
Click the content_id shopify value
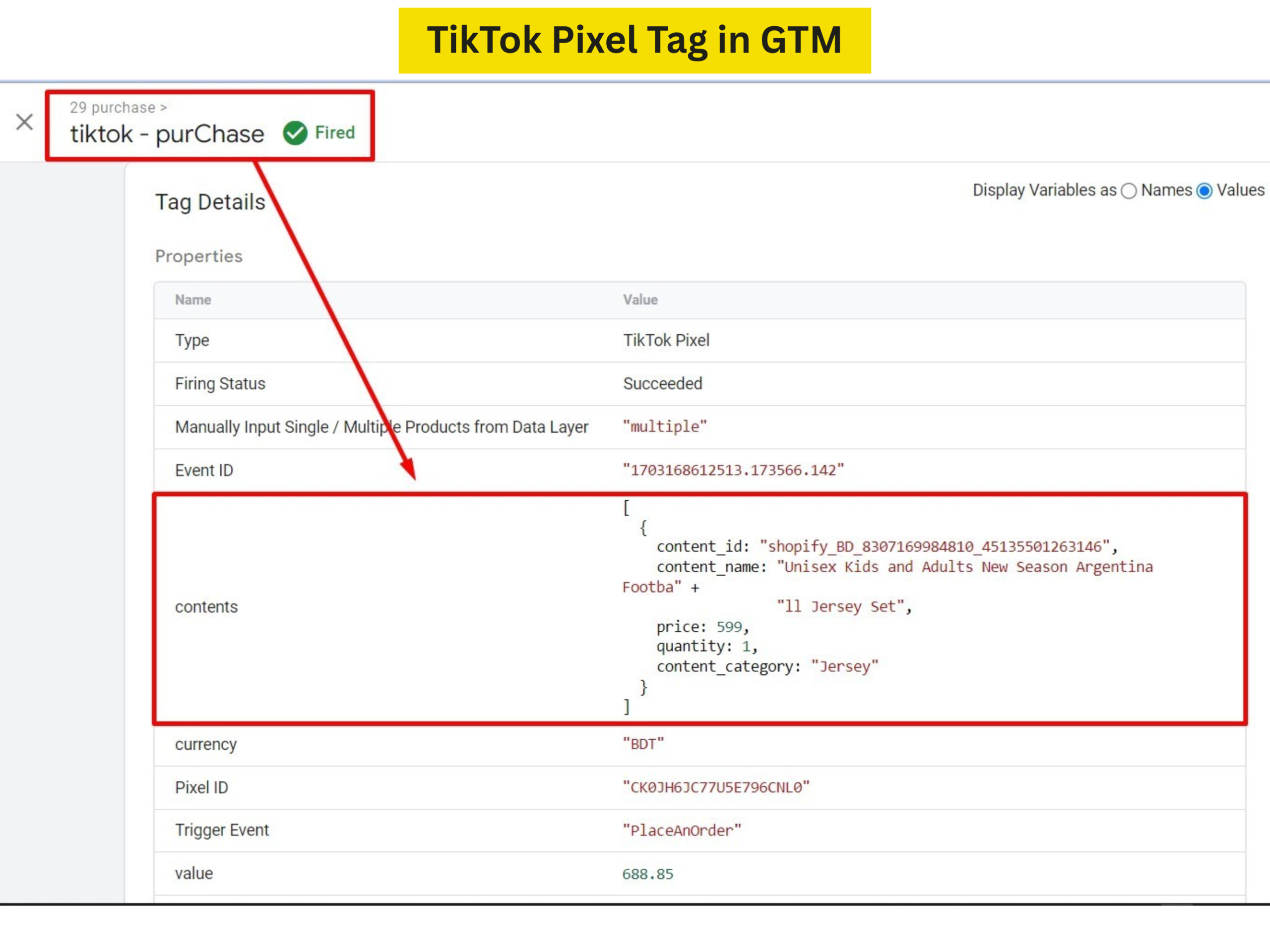[x=936, y=546]
